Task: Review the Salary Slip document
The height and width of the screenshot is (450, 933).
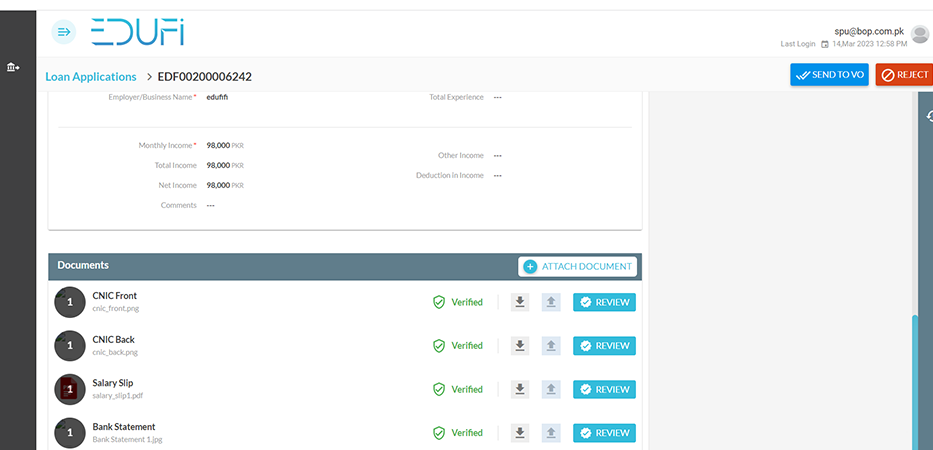Action: (x=604, y=389)
